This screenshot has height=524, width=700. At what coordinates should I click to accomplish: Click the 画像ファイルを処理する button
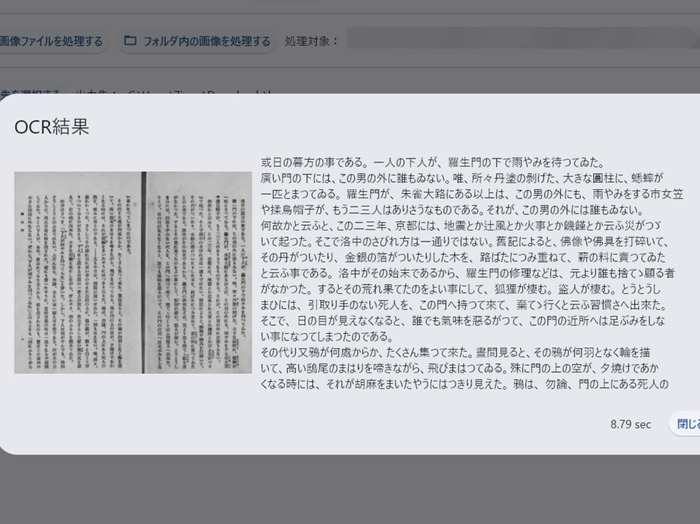51,42
